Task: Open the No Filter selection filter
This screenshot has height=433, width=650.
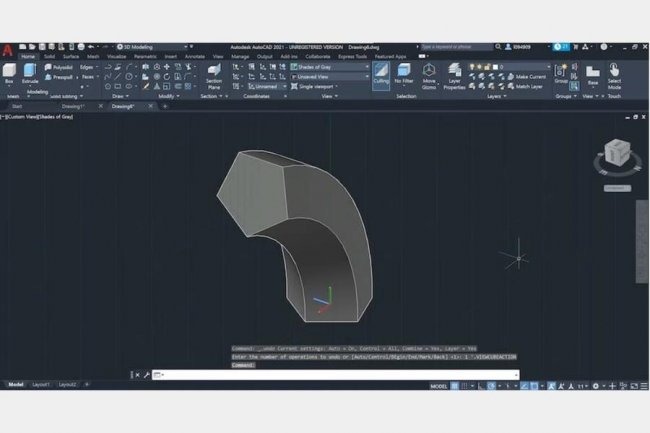Action: (404, 75)
